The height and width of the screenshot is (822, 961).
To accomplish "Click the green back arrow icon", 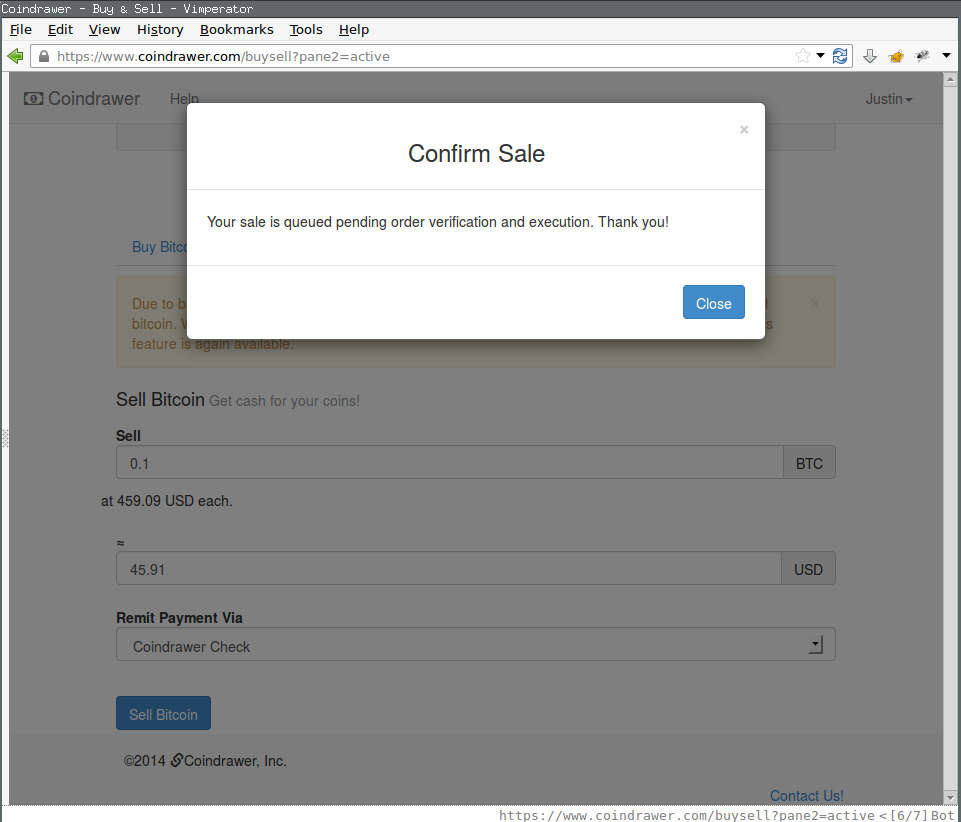I will tap(15, 56).
